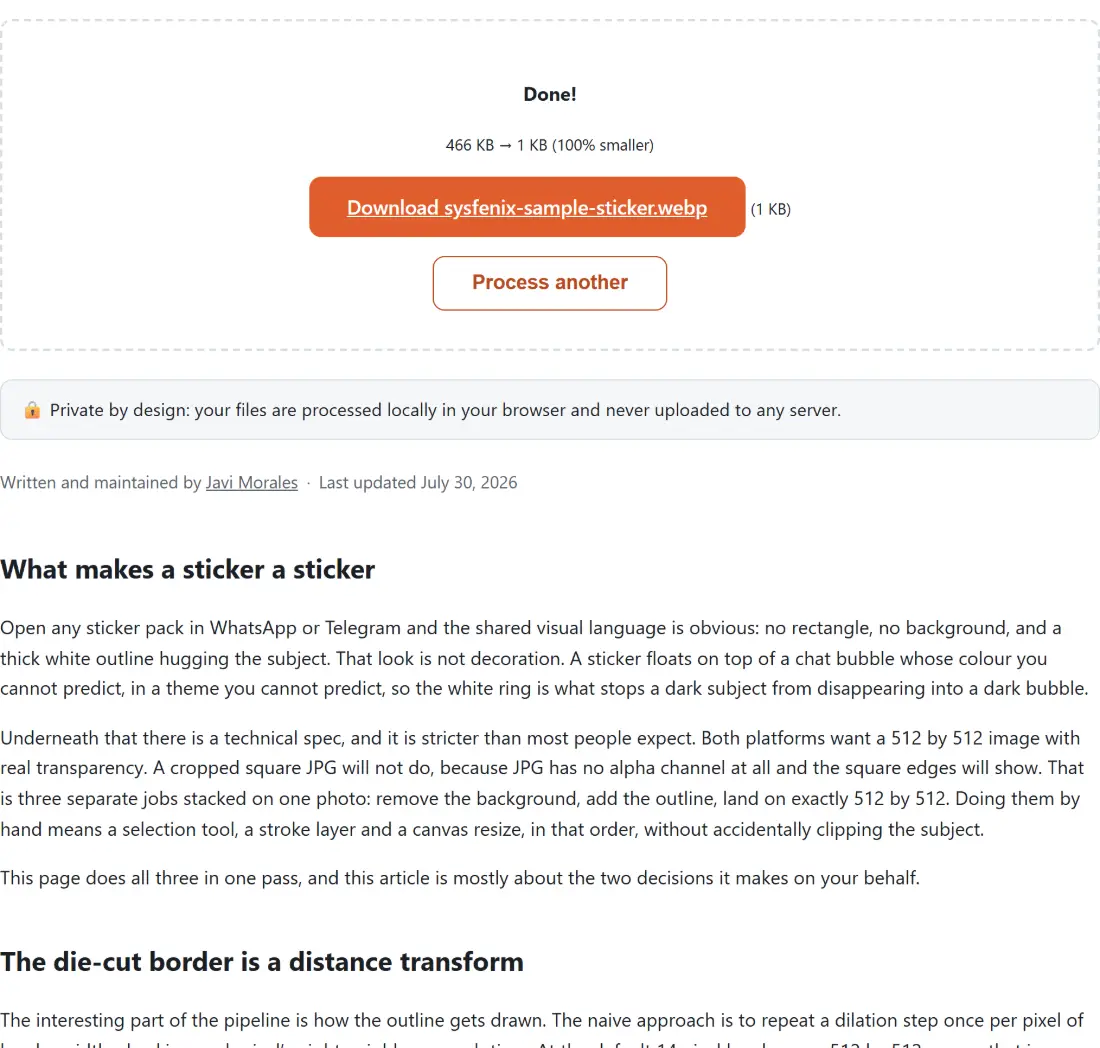Click the Written and maintained by text
The width and height of the screenshot is (1100, 1048).
[x=100, y=483]
